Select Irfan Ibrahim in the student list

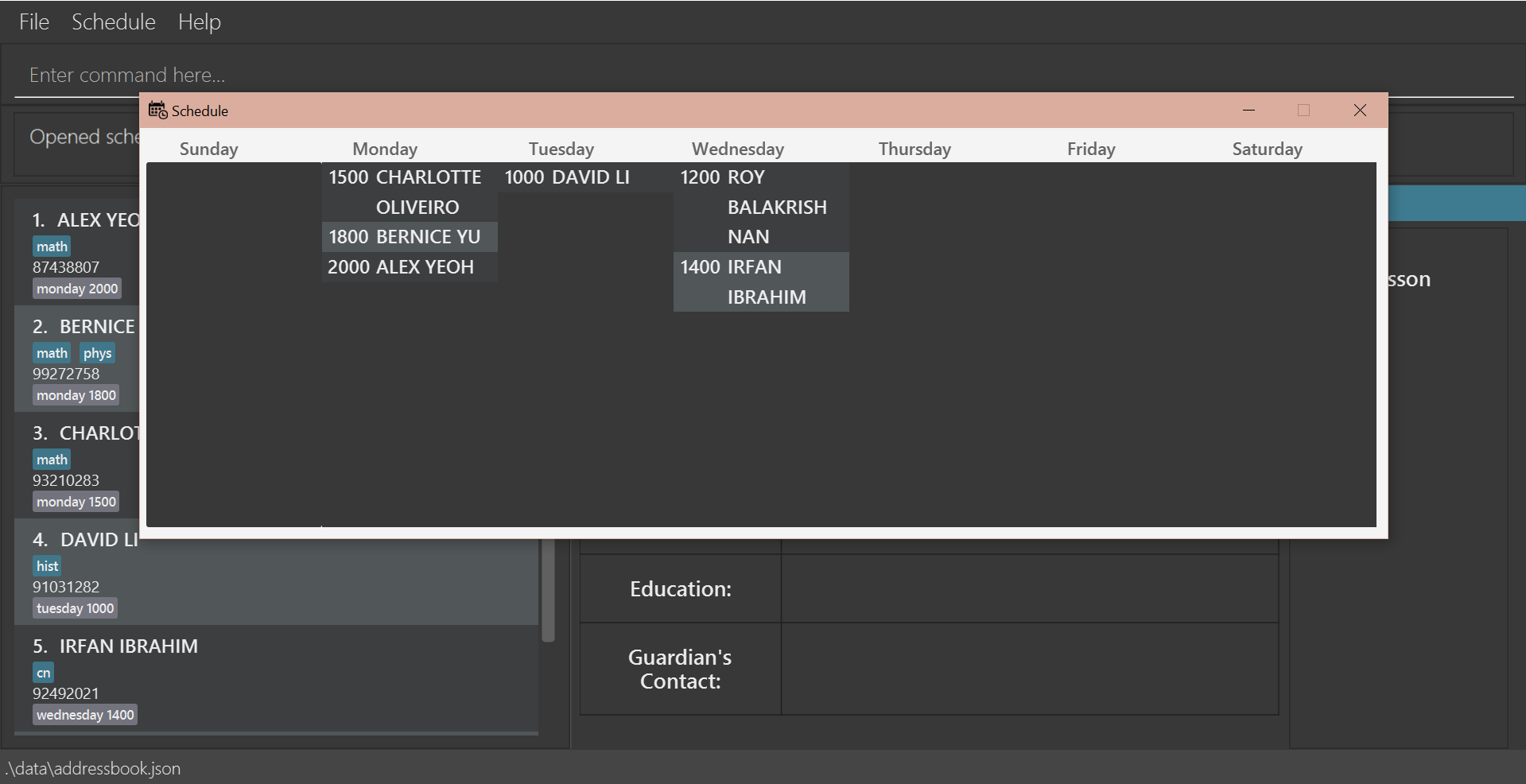click(x=276, y=678)
